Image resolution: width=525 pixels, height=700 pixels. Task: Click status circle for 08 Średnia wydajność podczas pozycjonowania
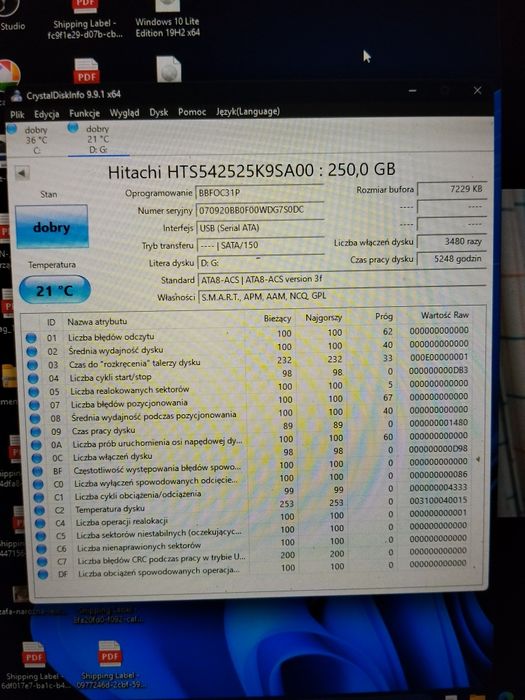35,418
